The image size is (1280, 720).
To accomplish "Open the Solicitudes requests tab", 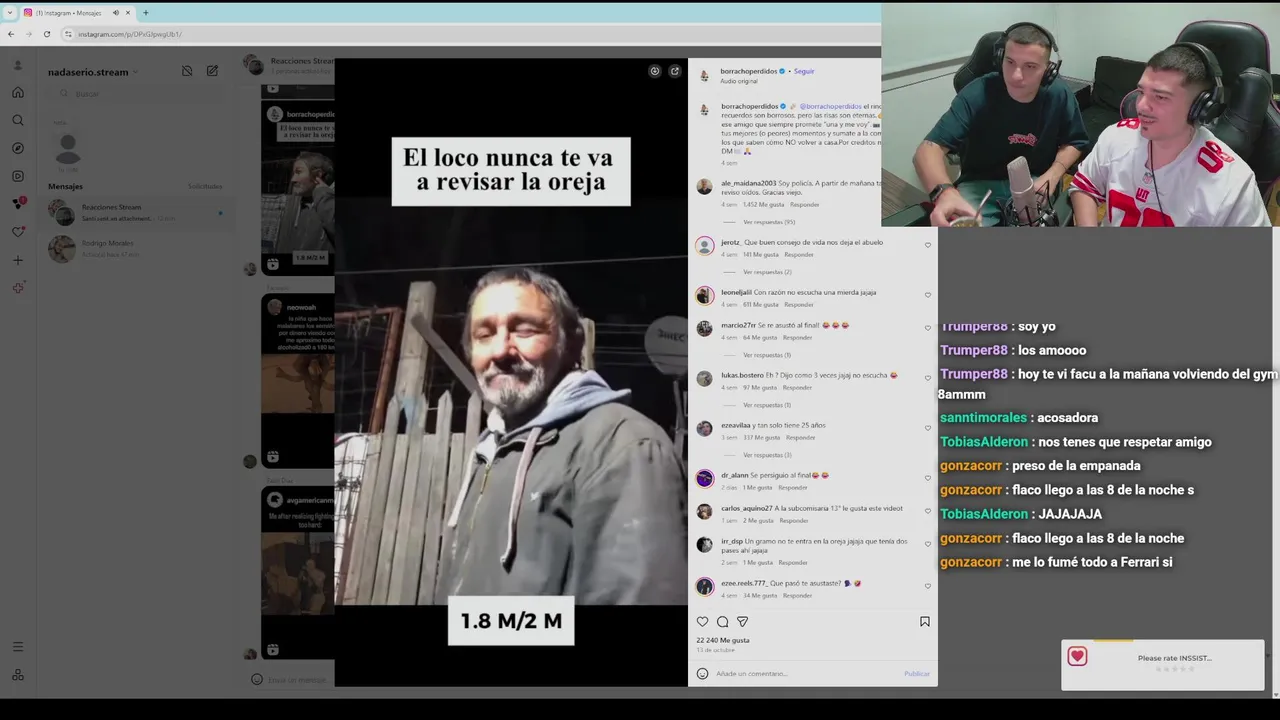I will [205, 186].
